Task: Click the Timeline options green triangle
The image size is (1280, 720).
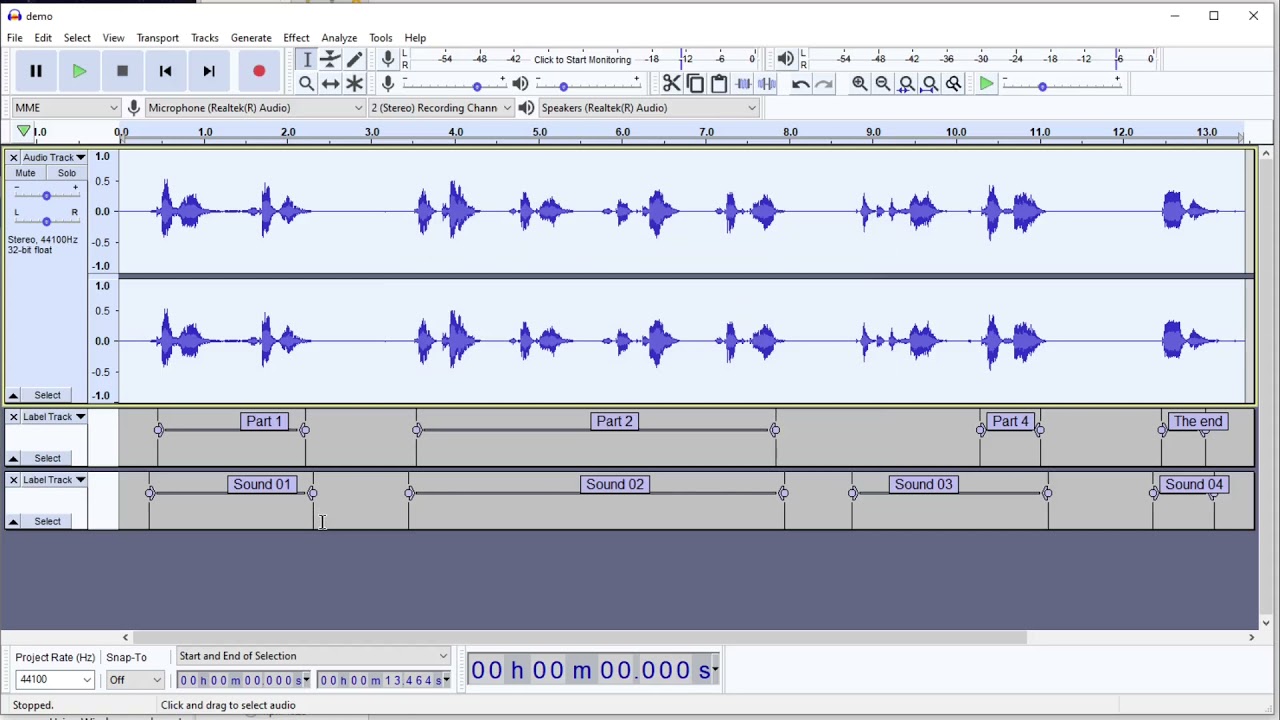Action: point(23,131)
